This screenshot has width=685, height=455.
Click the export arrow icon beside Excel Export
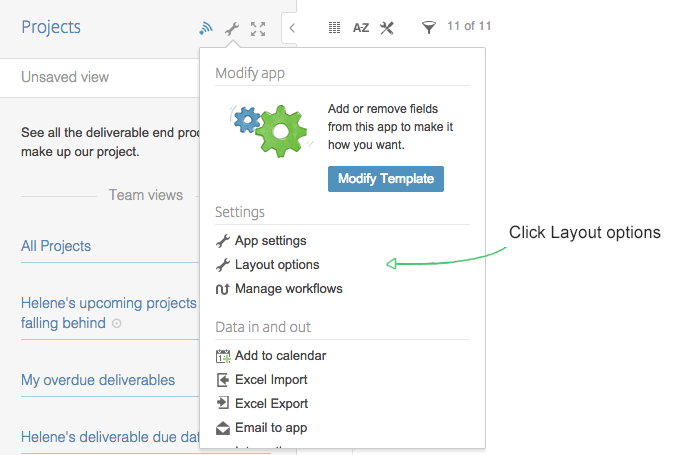click(x=223, y=403)
